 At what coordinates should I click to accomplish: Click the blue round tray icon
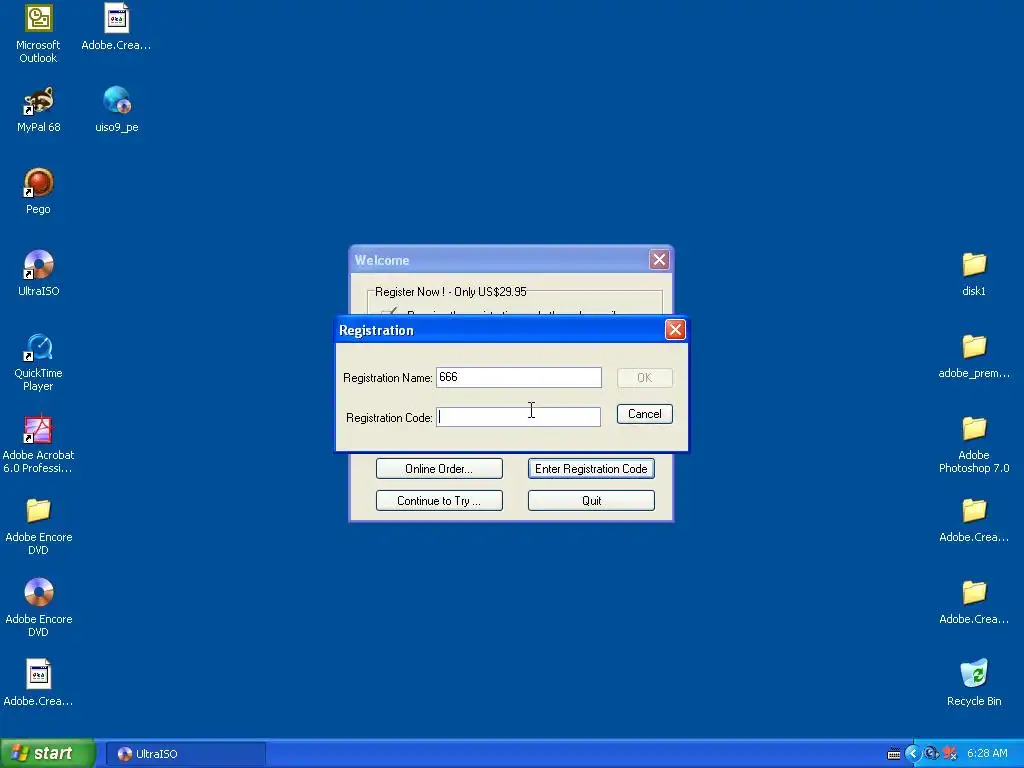point(931,753)
